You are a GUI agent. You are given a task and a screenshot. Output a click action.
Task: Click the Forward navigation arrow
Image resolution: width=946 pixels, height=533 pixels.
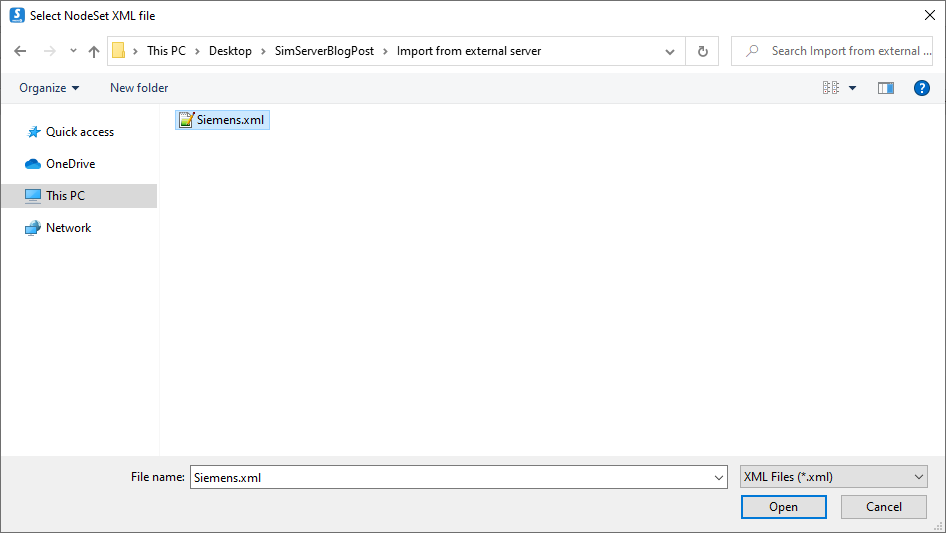pos(48,51)
